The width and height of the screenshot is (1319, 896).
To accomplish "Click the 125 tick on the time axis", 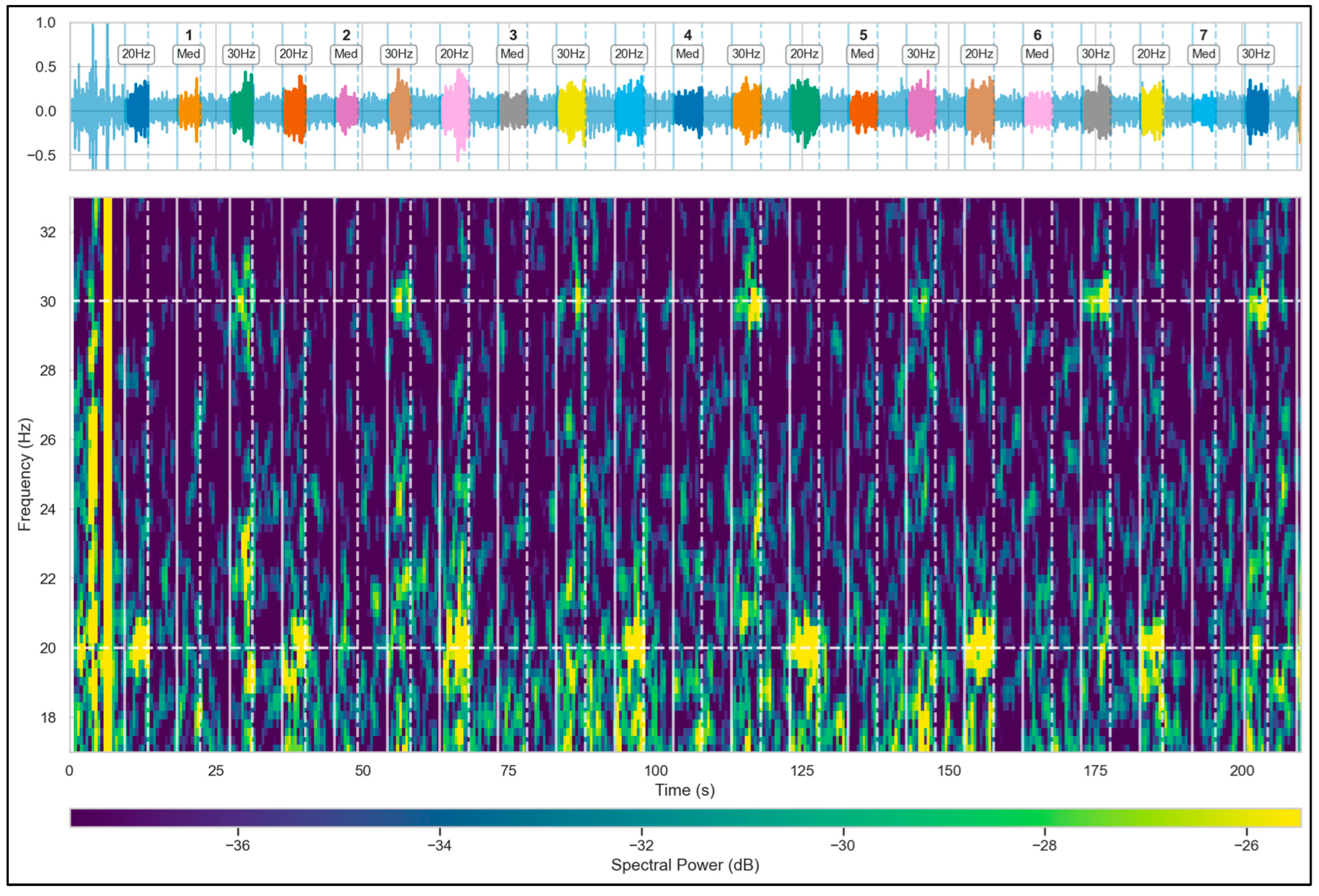I will pos(802,771).
